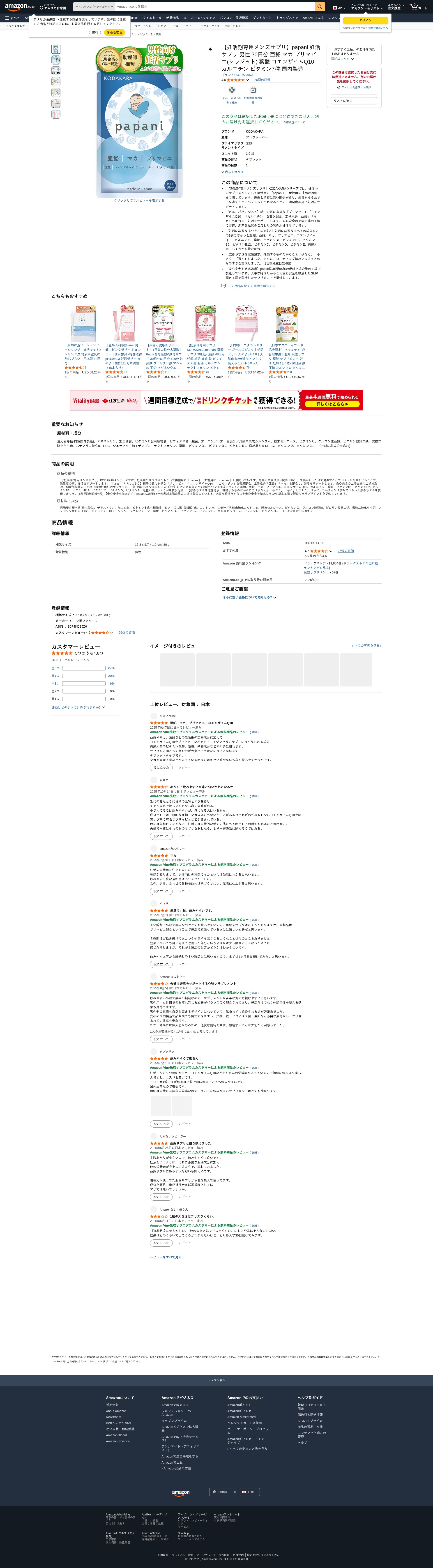Click 役に立った on the first review
The width and height of the screenshot is (433, 1568).
pyautogui.click(x=161, y=768)
